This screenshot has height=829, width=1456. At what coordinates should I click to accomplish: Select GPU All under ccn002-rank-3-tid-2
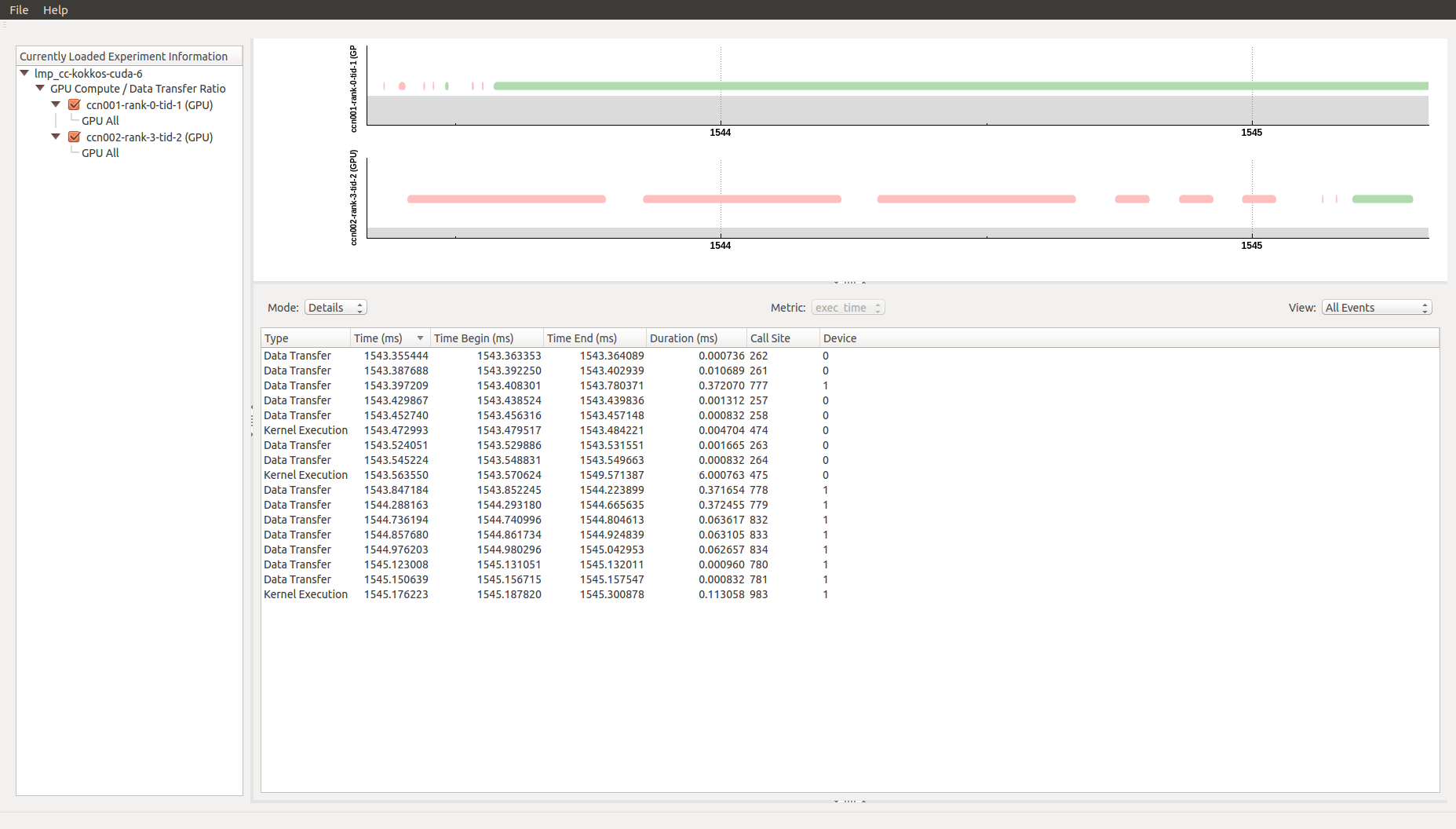tap(100, 153)
